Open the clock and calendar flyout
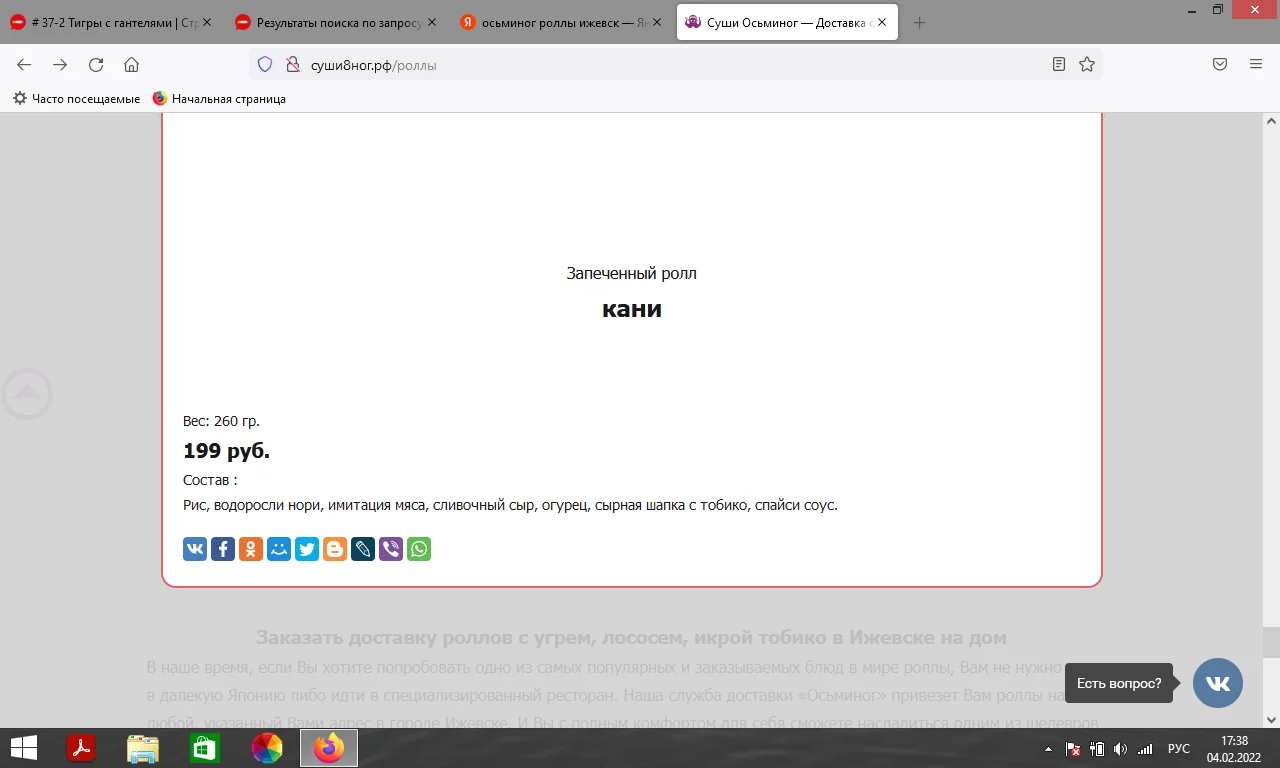 pyautogui.click(x=1234, y=748)
